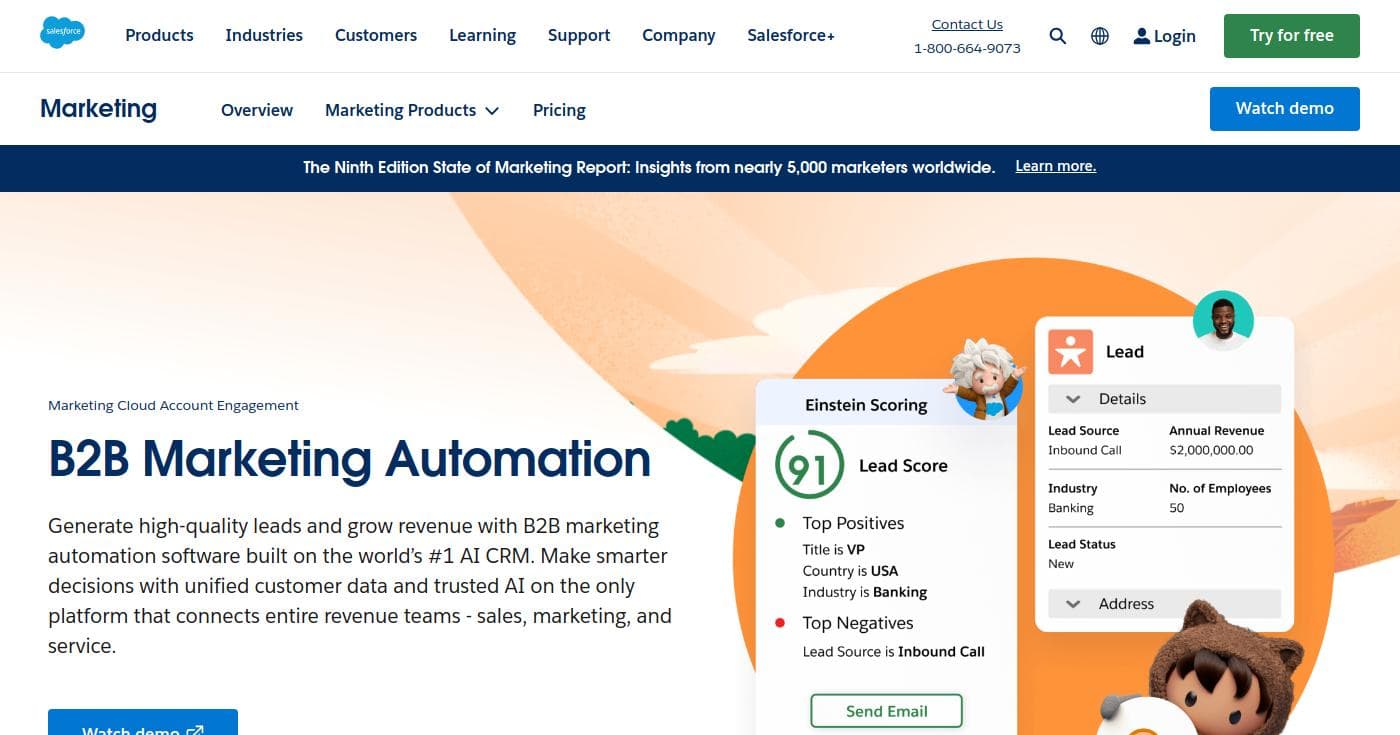This screenshot has height=735, width=1400.
Task: Click the globe language selector icon
Action: coord(1100,35)
